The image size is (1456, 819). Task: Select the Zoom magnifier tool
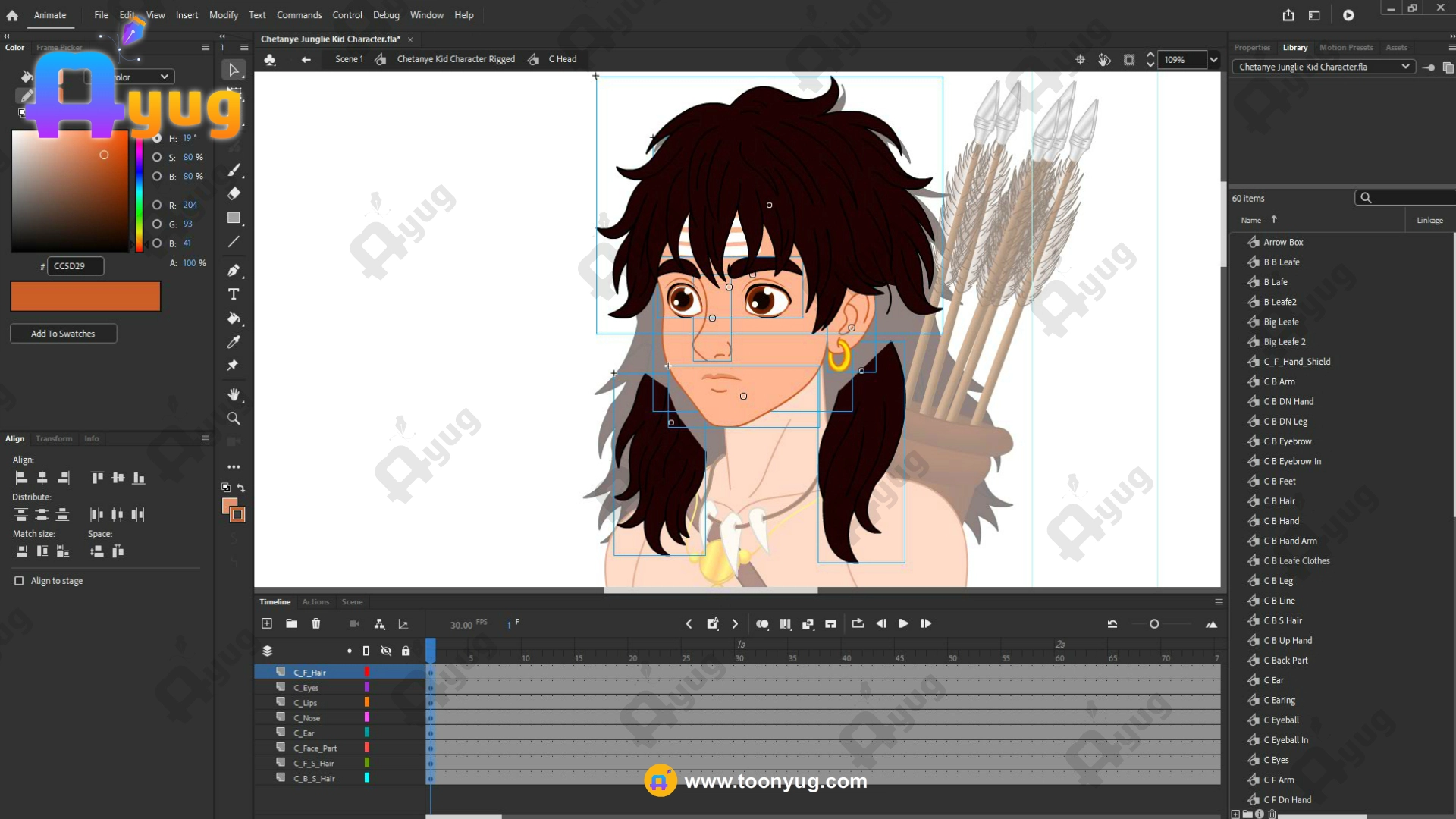coord(234,419)
